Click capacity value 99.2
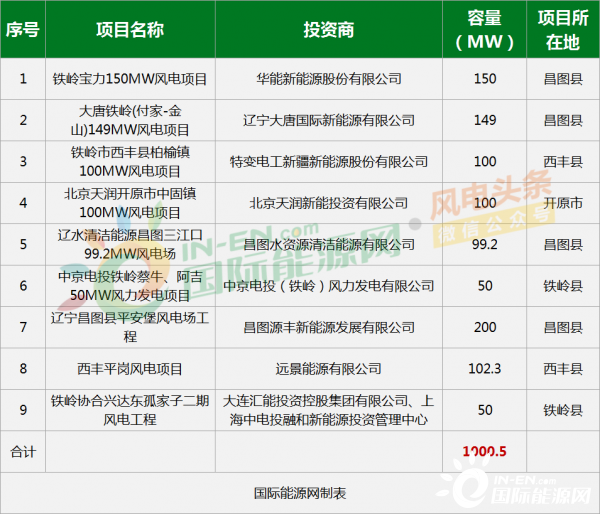This screenshot has width=600, height=514. tap(485, 244)
